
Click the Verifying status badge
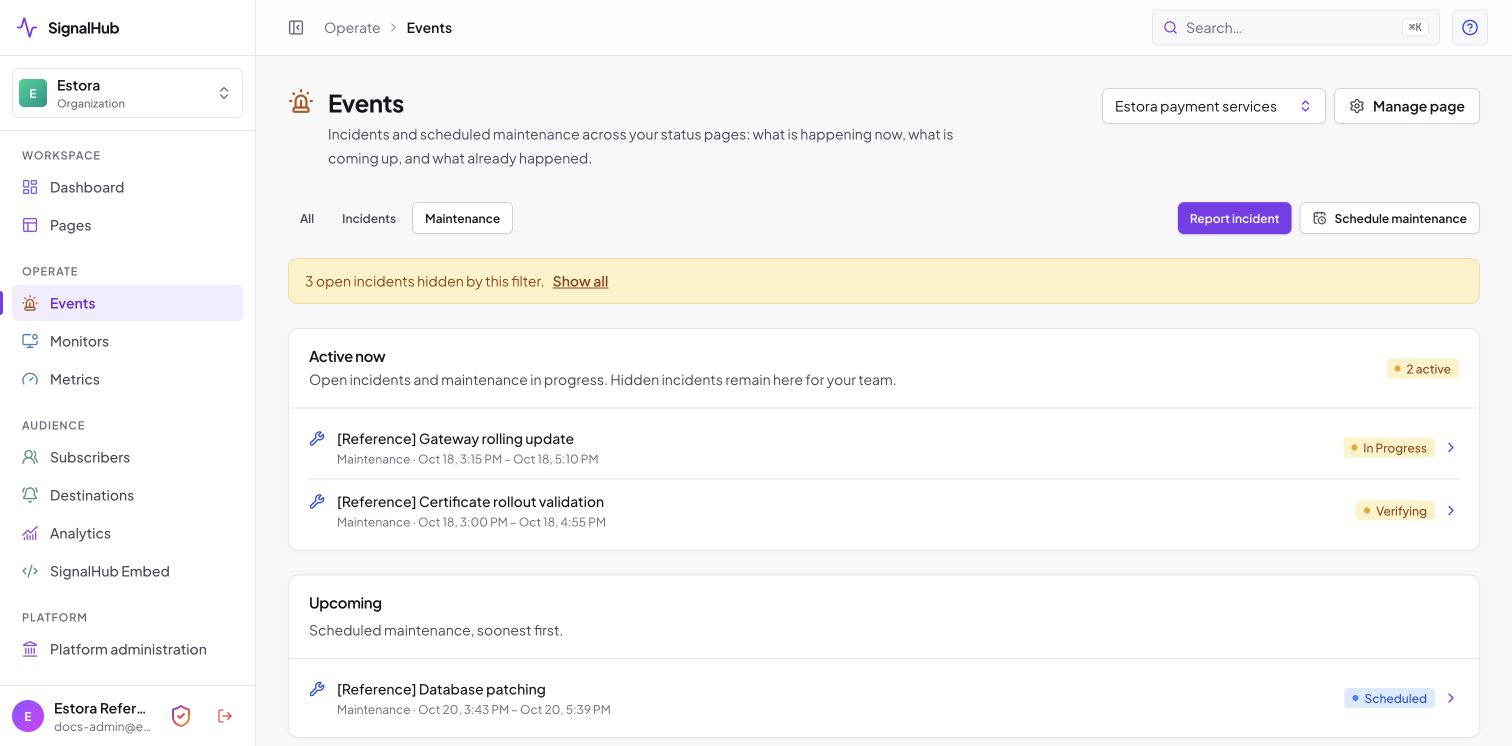point(1395,511)
